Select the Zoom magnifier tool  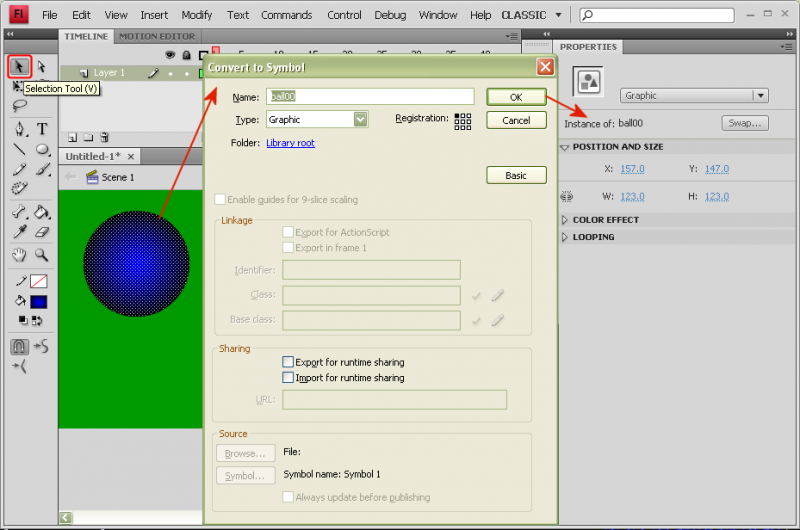pos(42,255)
